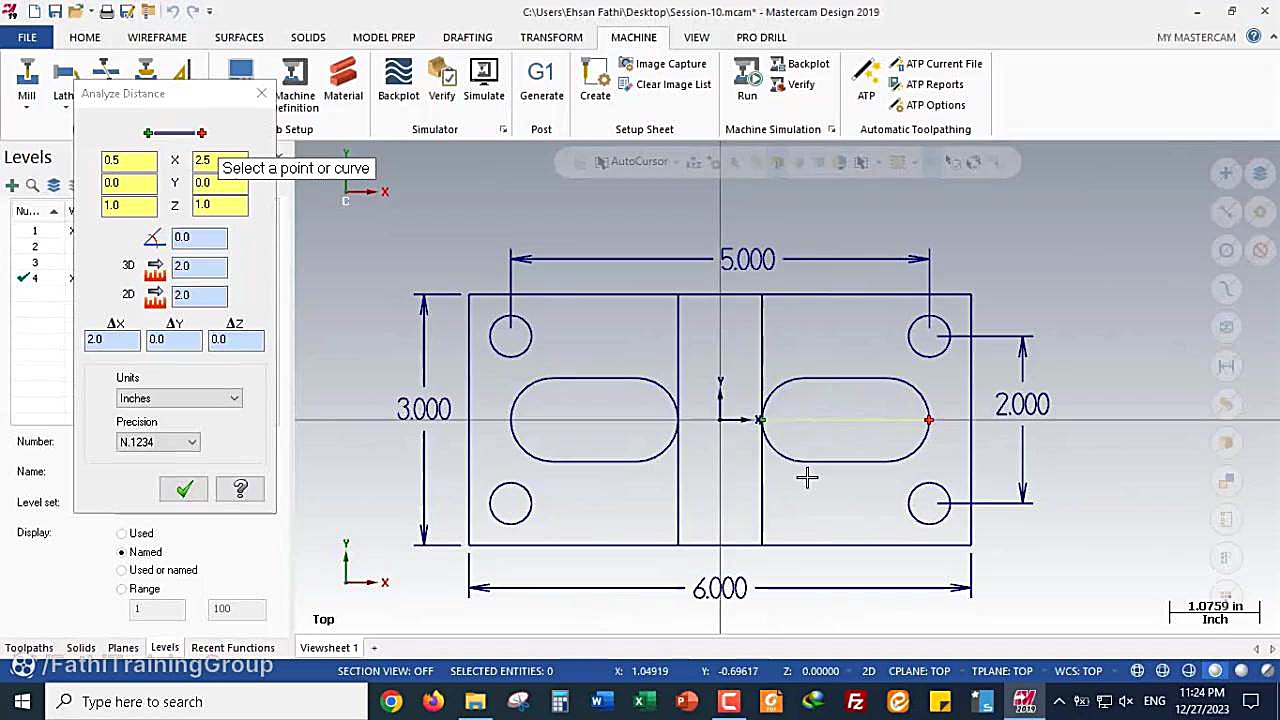The width and height of the screenshot is (1280, 720).
Task: Open Google Chrome from taskbar
Action: pyautogui.click(x=391, y=702)
